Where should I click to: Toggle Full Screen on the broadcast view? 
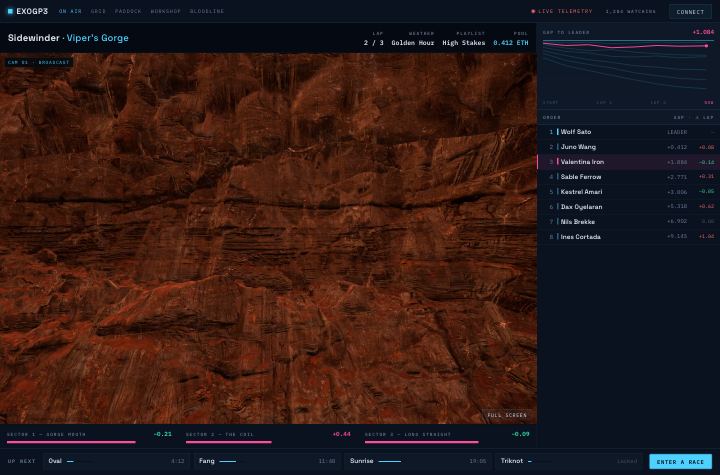pos(507,415)
